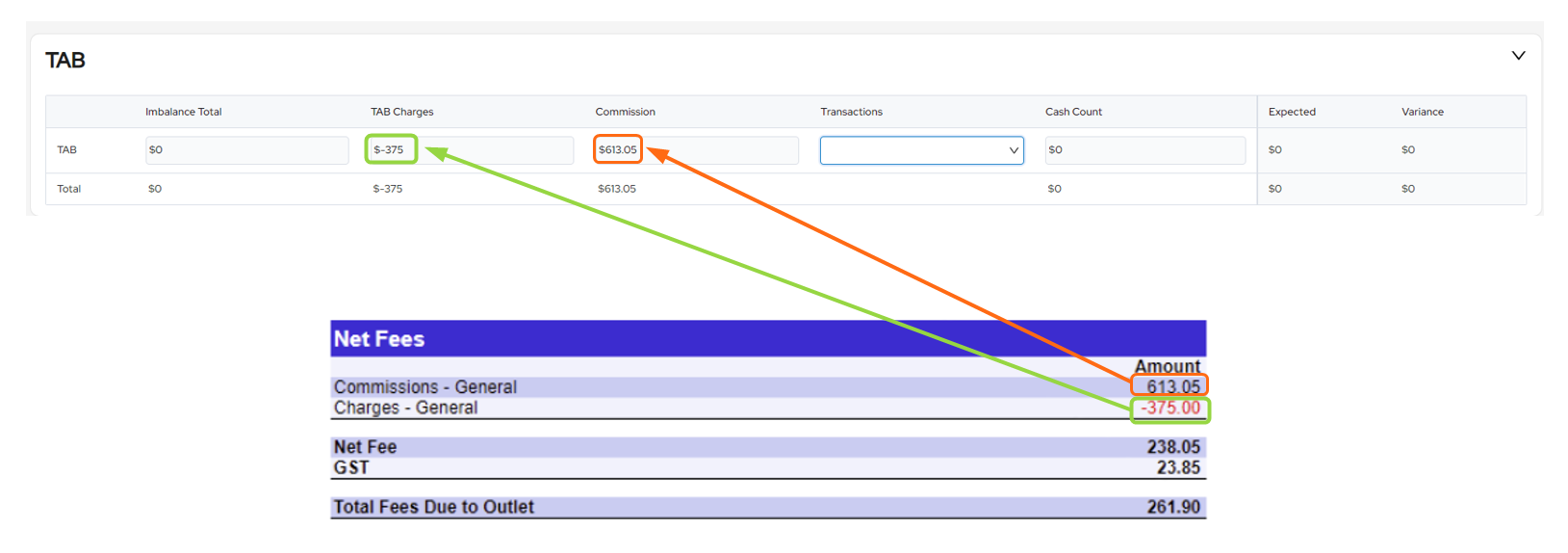
Task: Click the Imbalance Total input field
Action: click(x=246, y=150)
